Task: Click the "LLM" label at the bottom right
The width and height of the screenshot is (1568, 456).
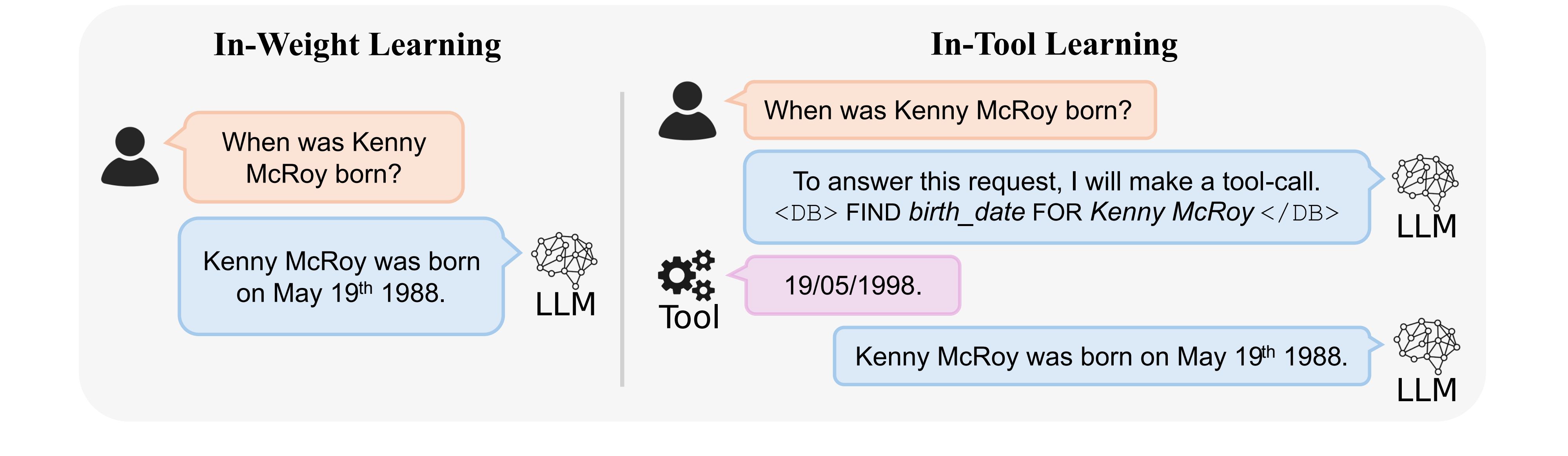Action: click(x=1427, y=390)
